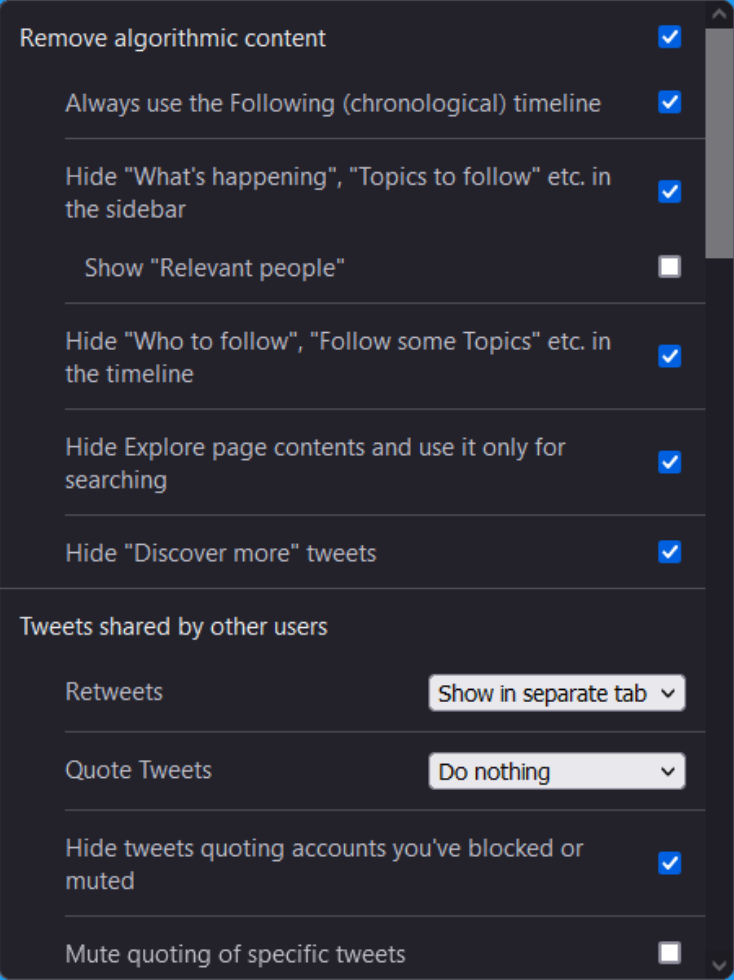Uncheck "Hide Who to follow" timeline option
The width and height of the screenshot is (734, 980).
(x=669, y=355)
